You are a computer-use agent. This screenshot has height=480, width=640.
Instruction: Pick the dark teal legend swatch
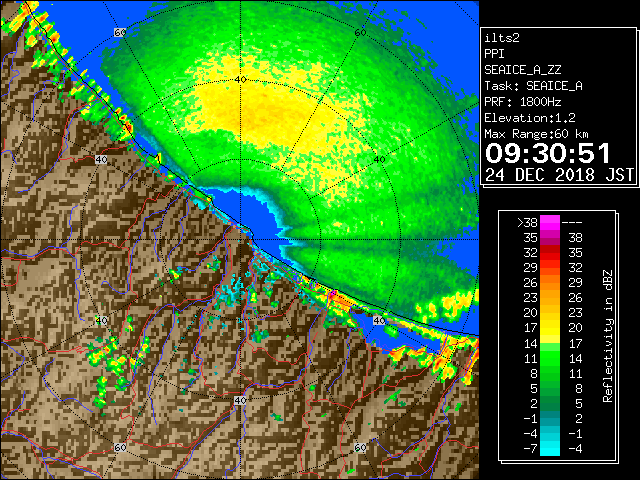coord(550,418)
